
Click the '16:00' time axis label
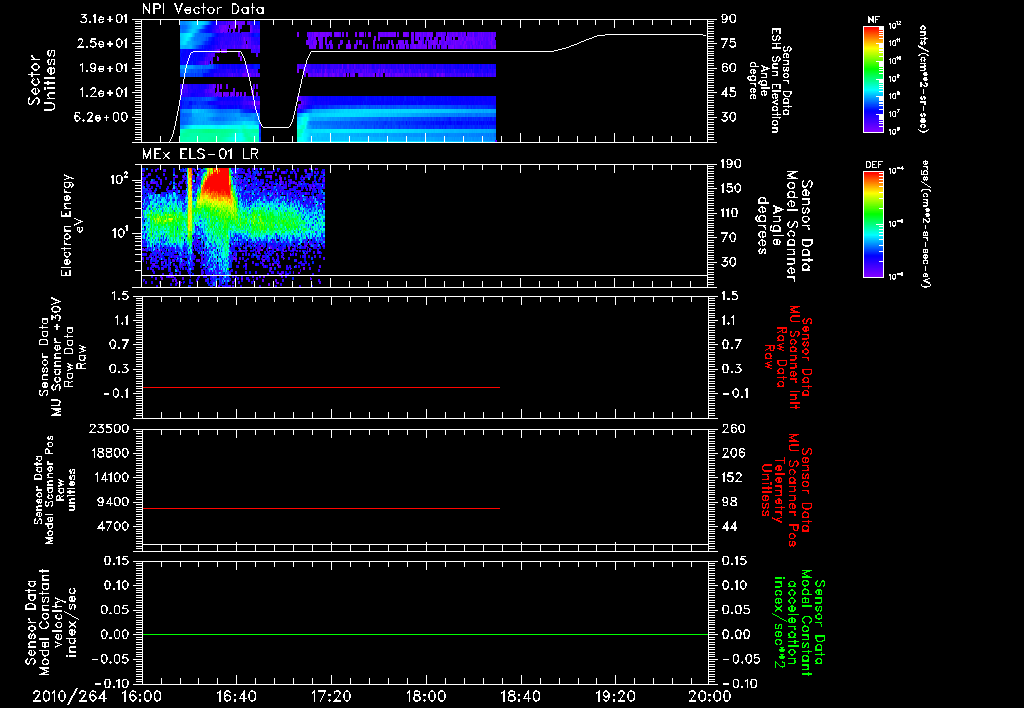[142, 696]
